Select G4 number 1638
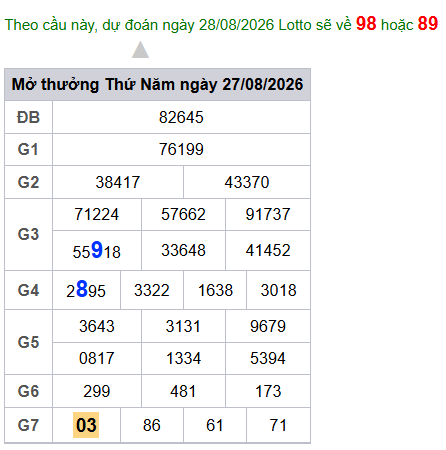The width and height of the screenshot is (446, 450). pos(215,290)
